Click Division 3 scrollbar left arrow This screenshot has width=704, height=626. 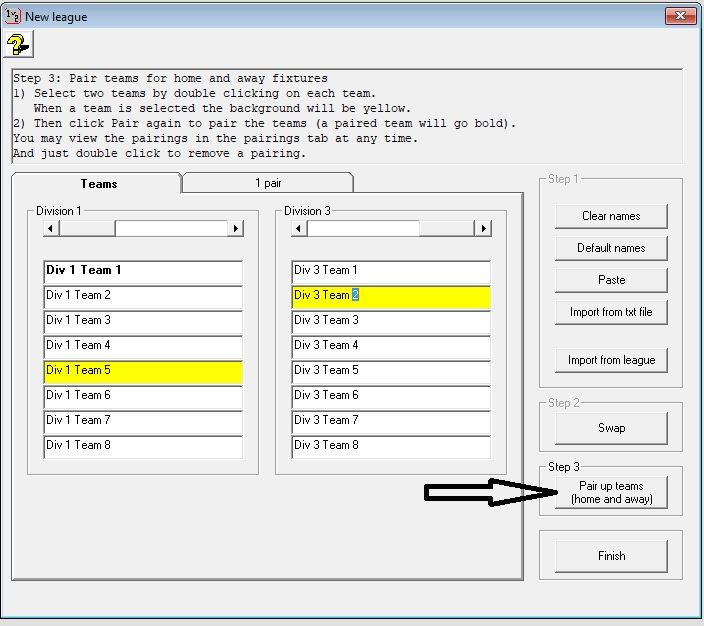299,228
